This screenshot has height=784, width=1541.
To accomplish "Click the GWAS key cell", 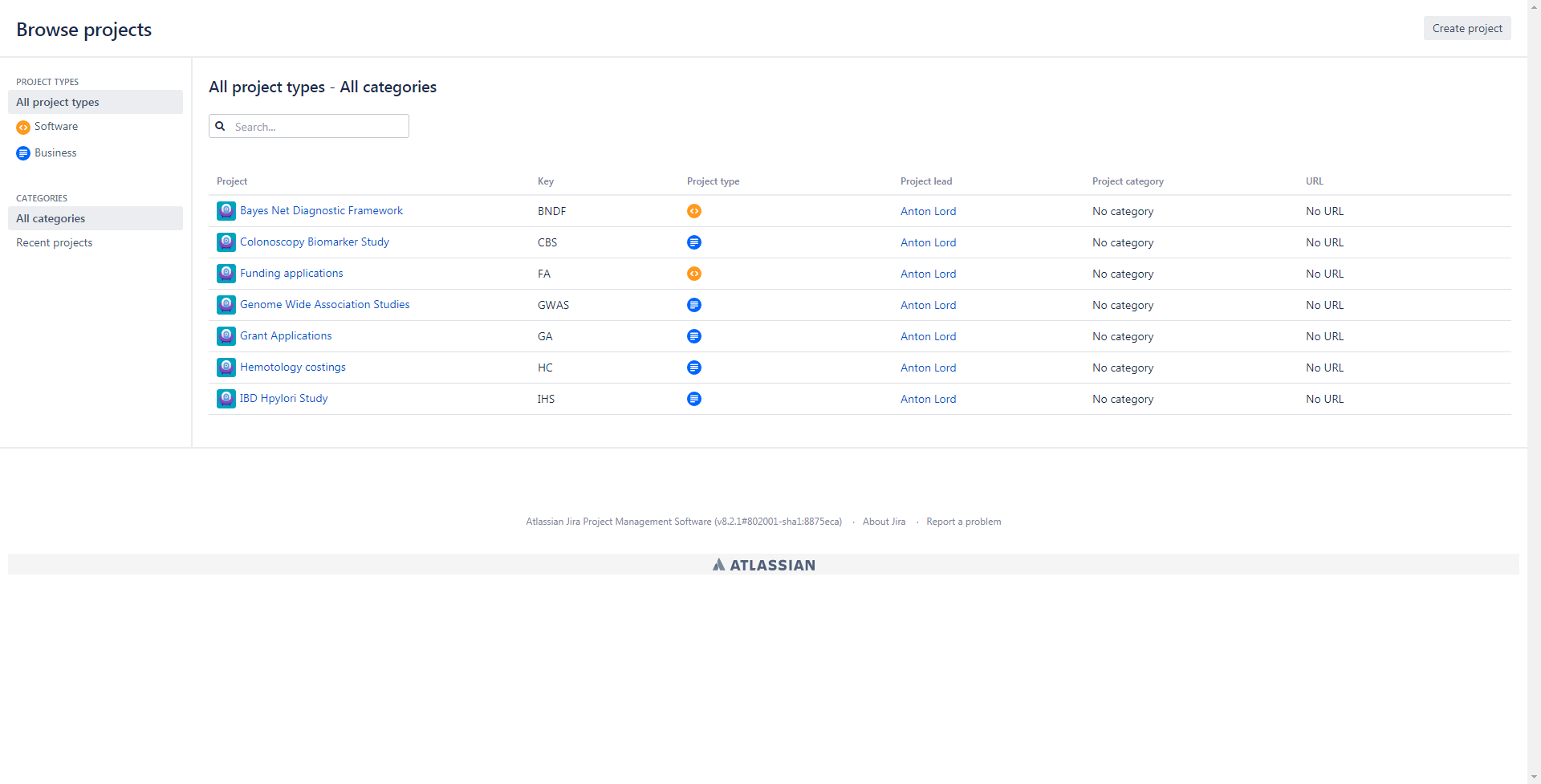I will coord(553,305).
